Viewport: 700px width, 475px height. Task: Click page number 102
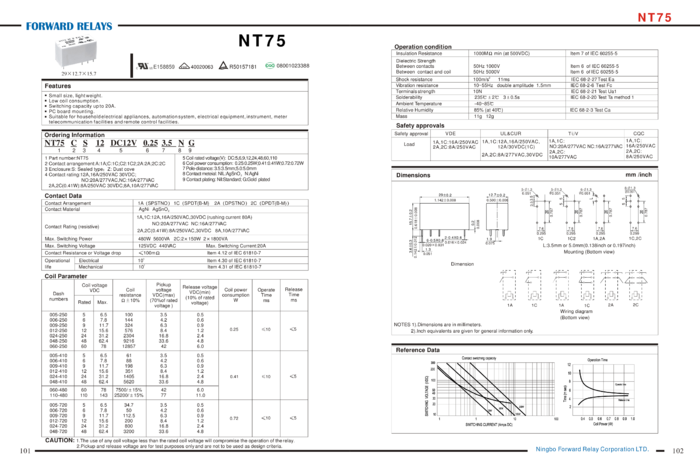tap(678, 451)
